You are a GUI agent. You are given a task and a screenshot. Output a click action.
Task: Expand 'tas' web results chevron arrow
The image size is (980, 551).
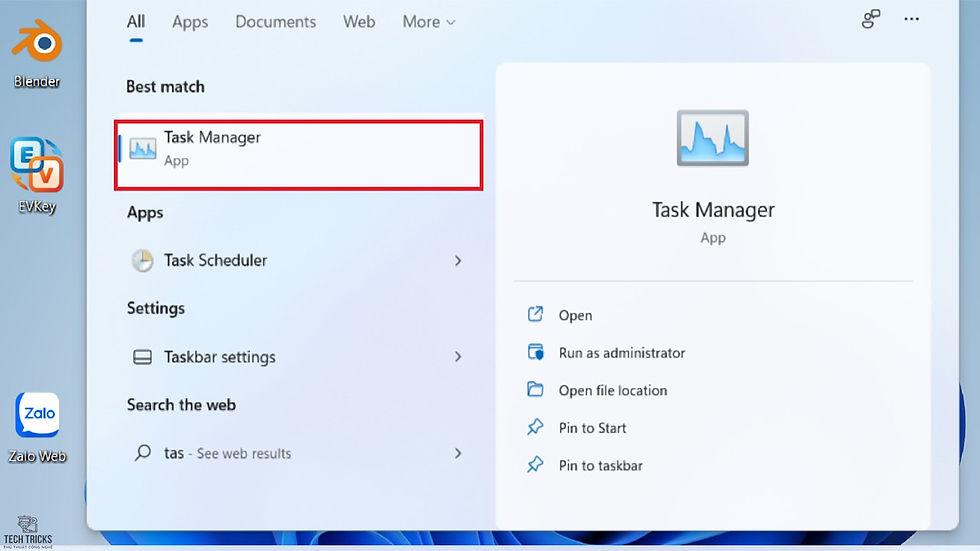(458, 453)
